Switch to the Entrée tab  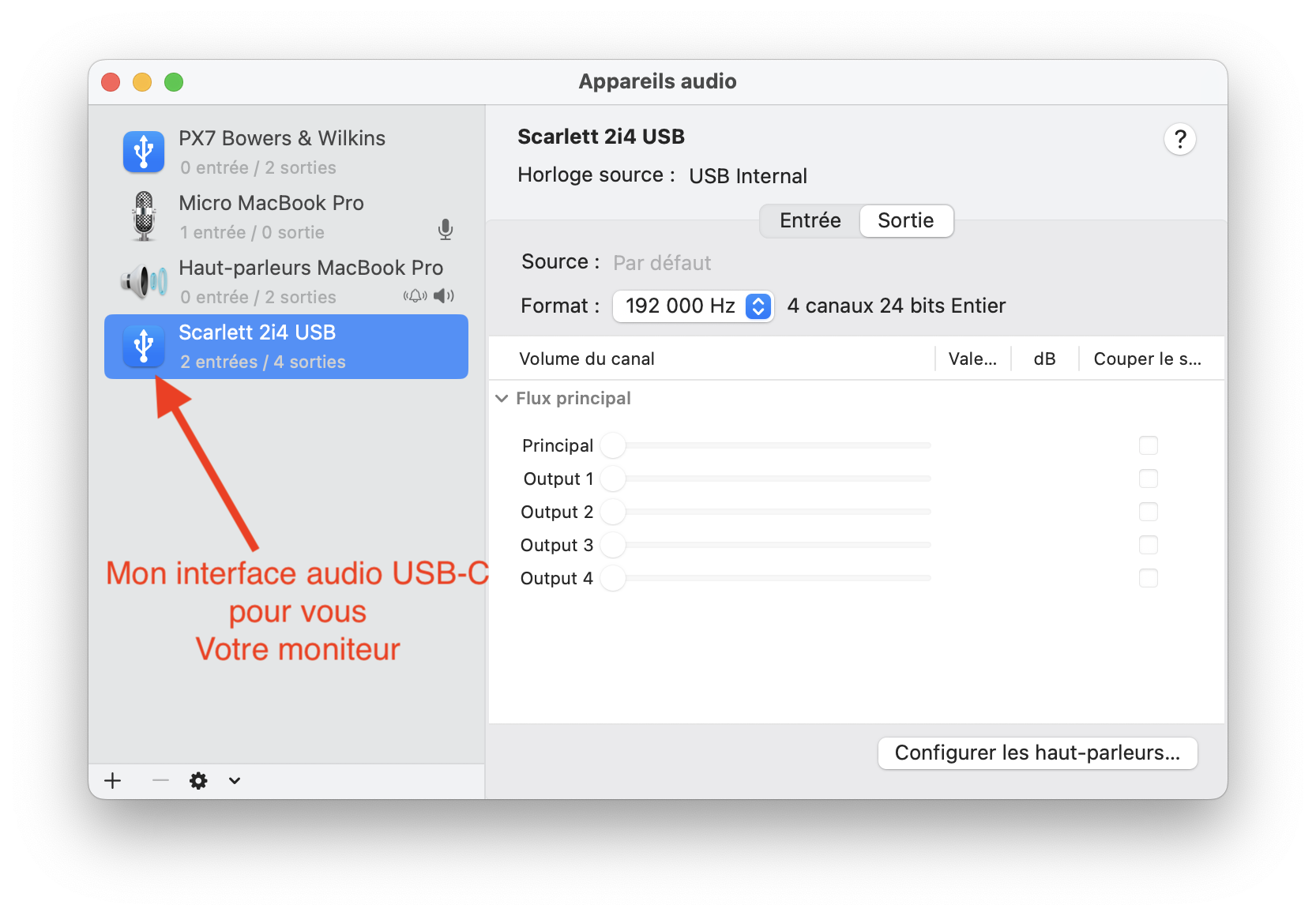[810, 221]
